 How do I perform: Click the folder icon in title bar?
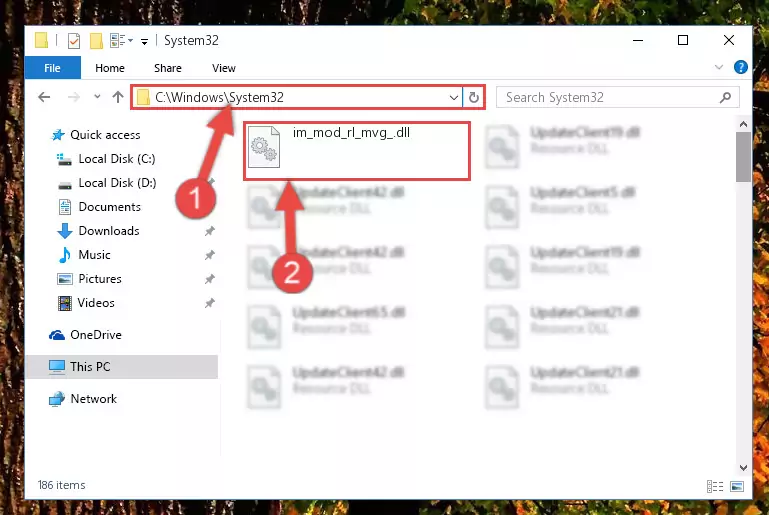(x=41, y=40)
